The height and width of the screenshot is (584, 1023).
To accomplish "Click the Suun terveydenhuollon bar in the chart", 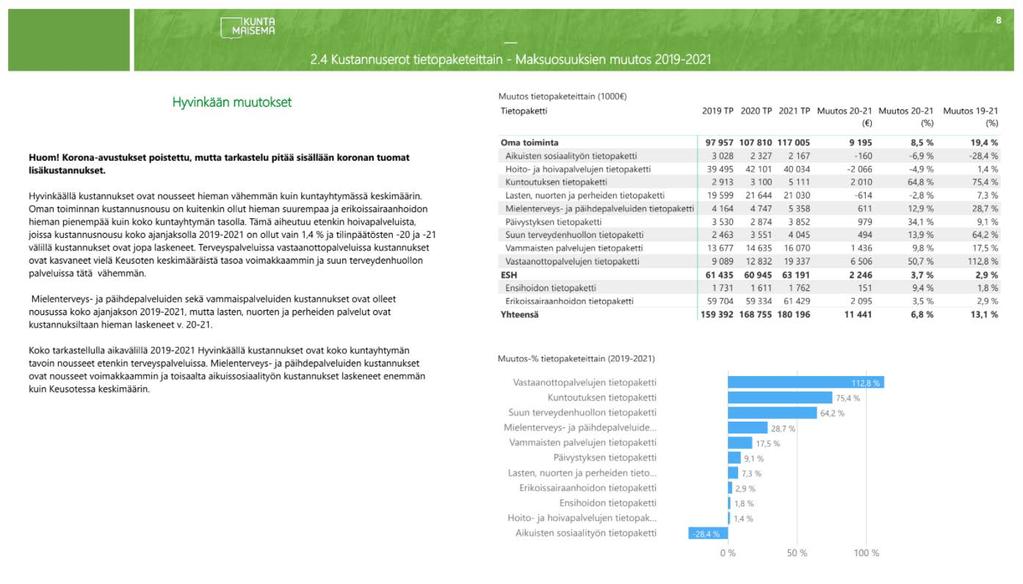I will click(x=772, y=412).
